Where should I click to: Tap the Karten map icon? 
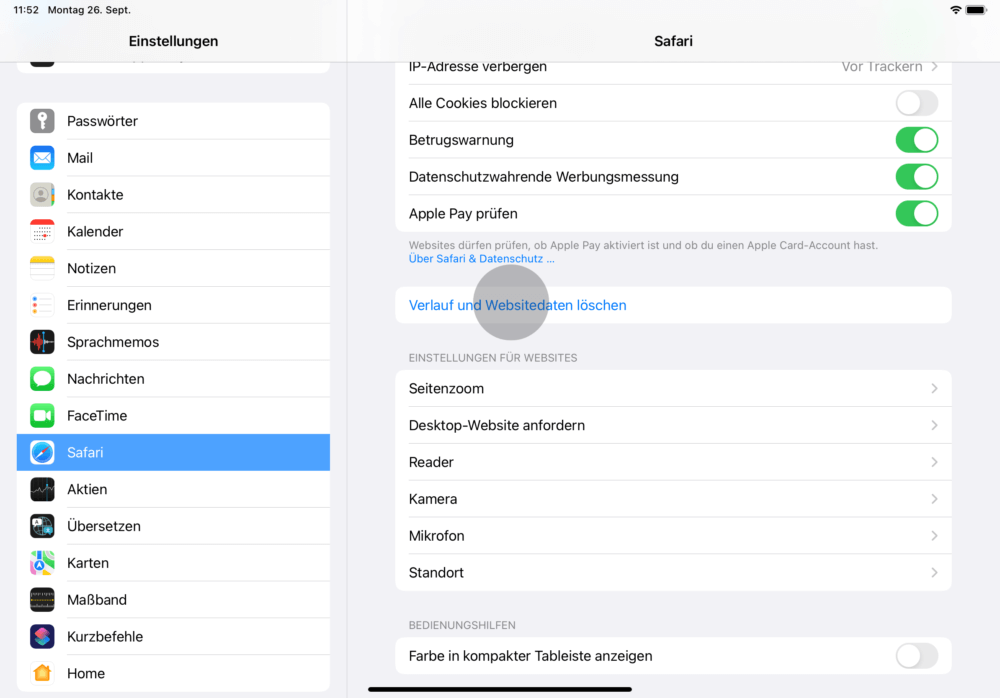tap(42, 563)
